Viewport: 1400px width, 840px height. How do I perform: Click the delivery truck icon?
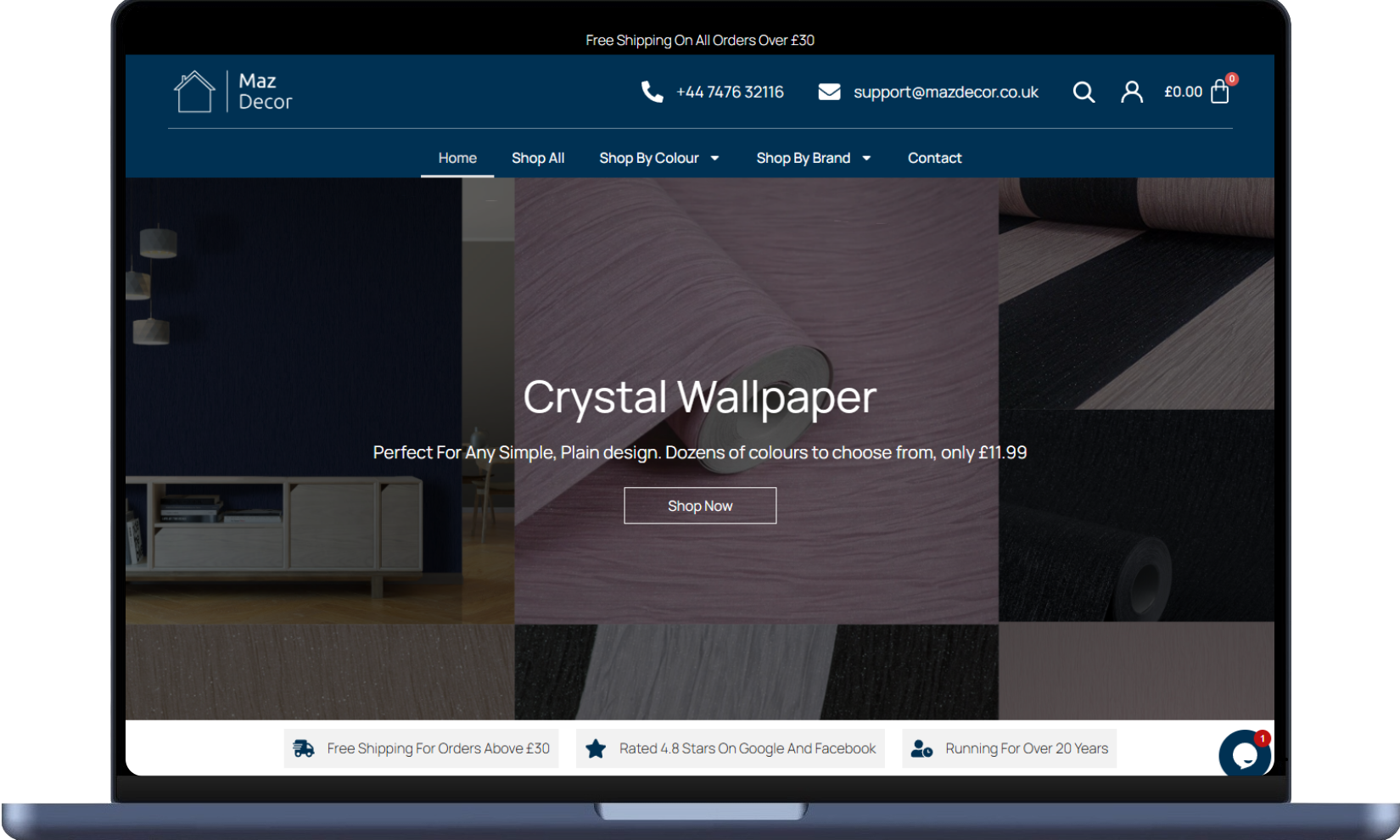[304, 748]
